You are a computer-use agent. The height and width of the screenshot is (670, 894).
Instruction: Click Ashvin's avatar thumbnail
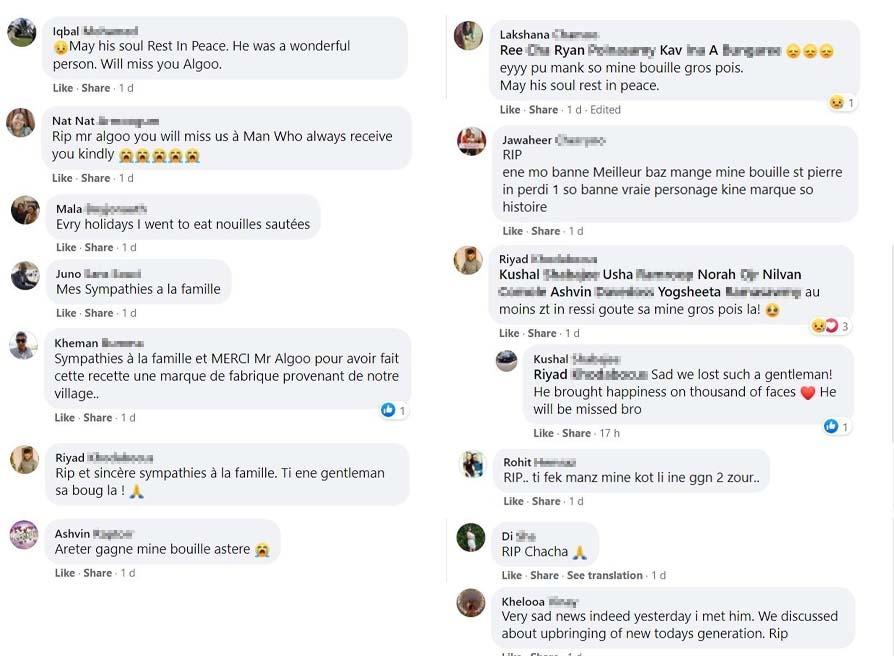tap(23, 535)
